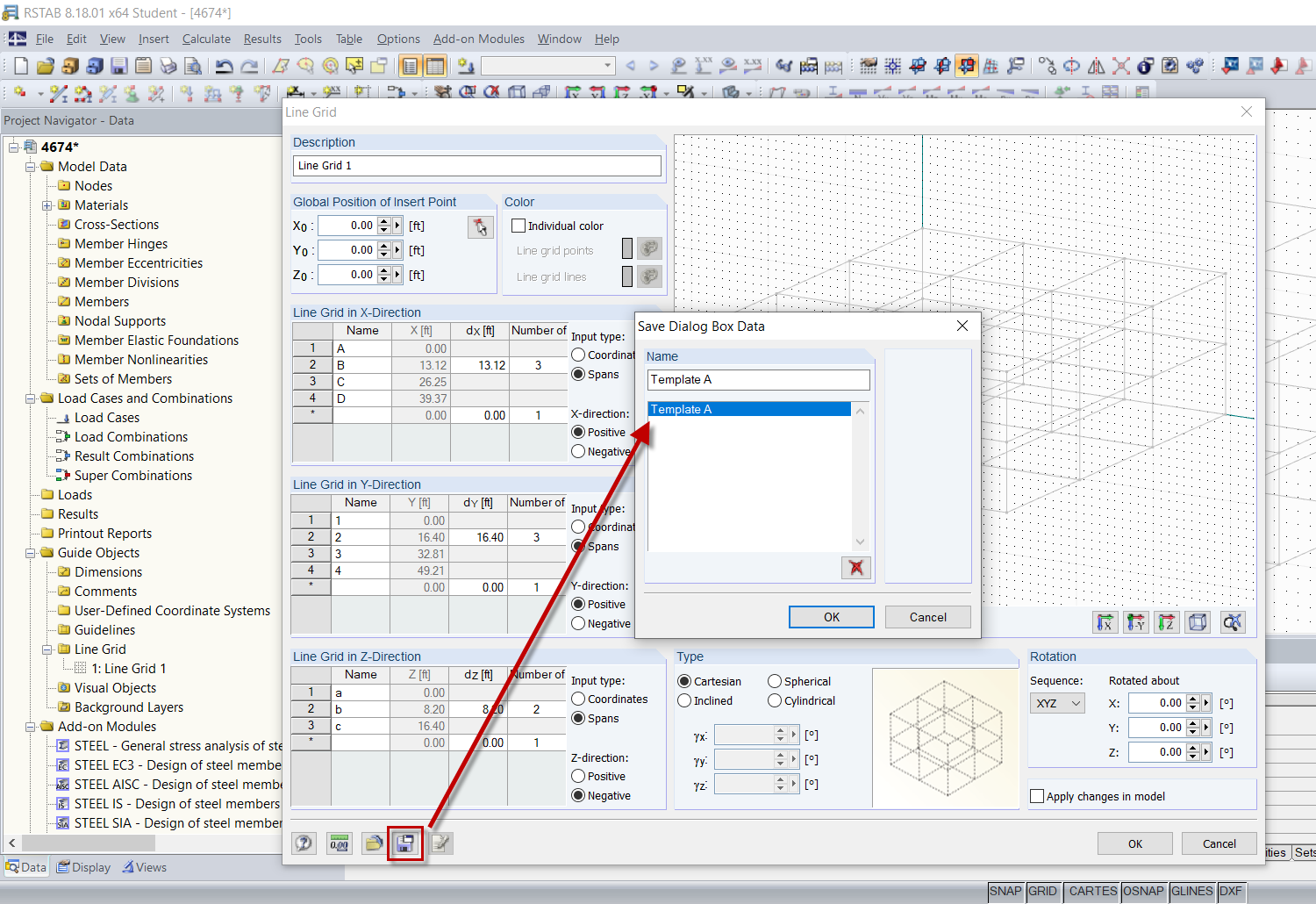Pick insert point graphically with arrow tool
This screenshot has width=1316, height=904.
pyautogui.click(x=482, y=226)
